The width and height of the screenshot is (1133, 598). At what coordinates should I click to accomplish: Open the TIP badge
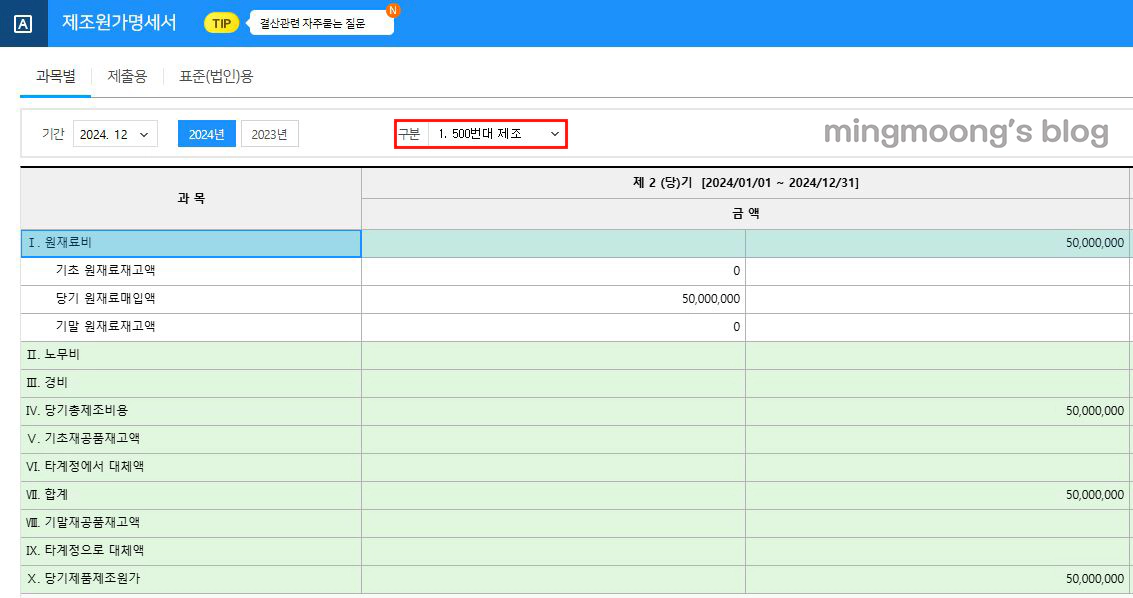point(221,24)
